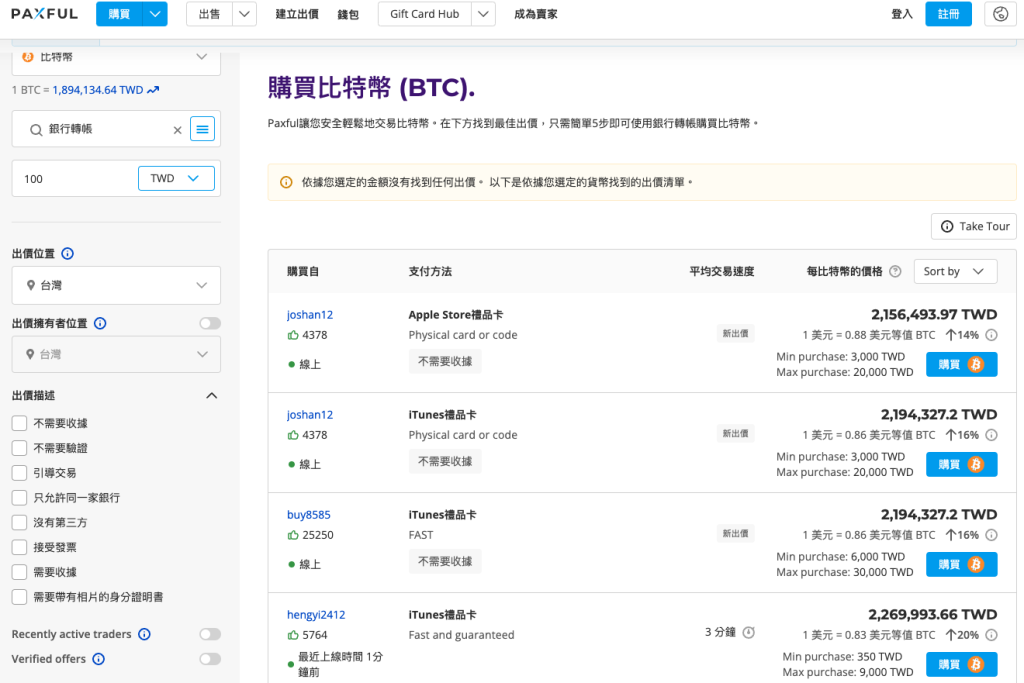Click the info icon on 每比特幣的價格 column header
The height and width of the screenshot is (683, 1024).
click(x=894, y=271)
